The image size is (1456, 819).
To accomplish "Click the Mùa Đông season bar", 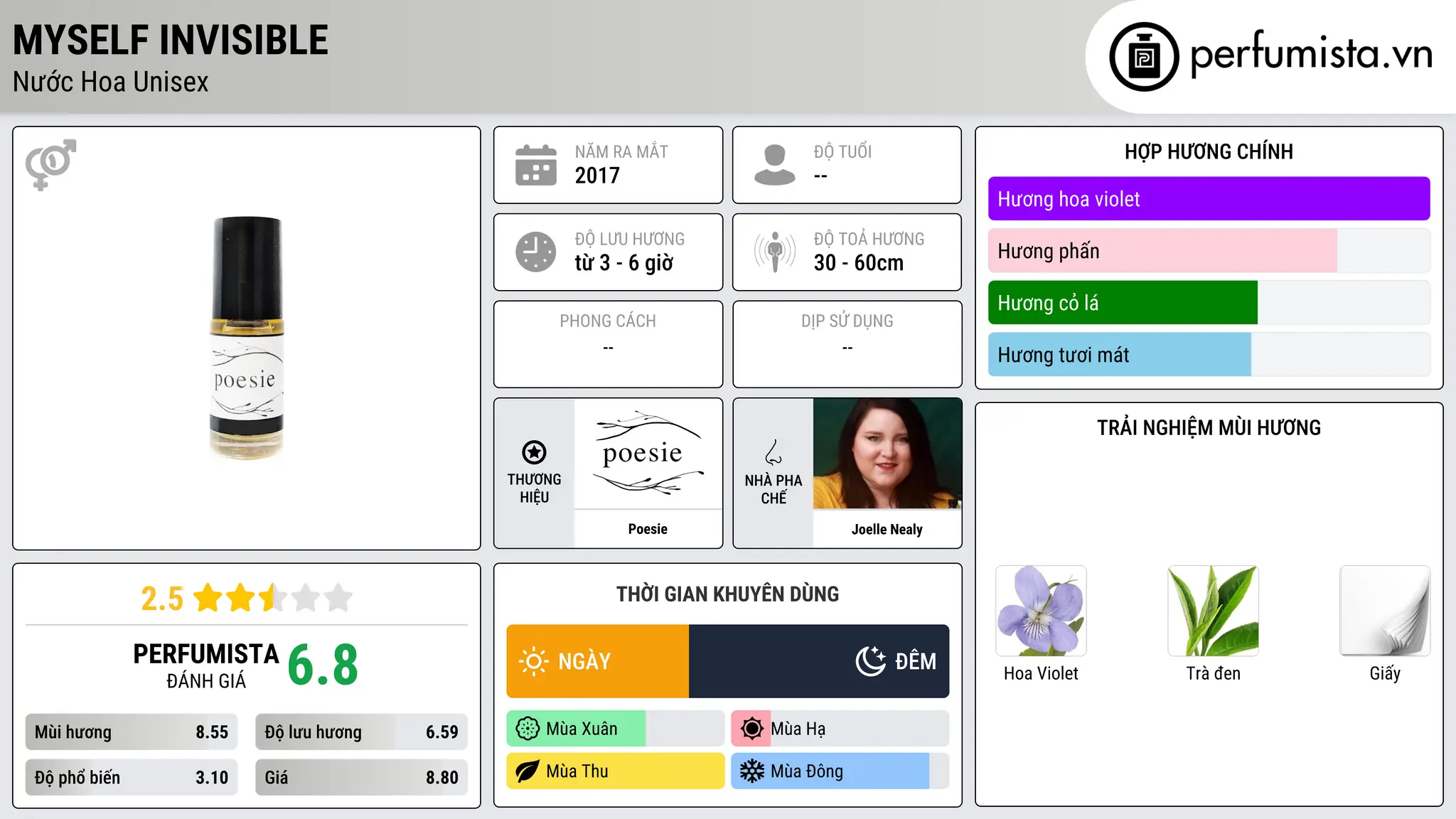I will (x=840, y=771).
